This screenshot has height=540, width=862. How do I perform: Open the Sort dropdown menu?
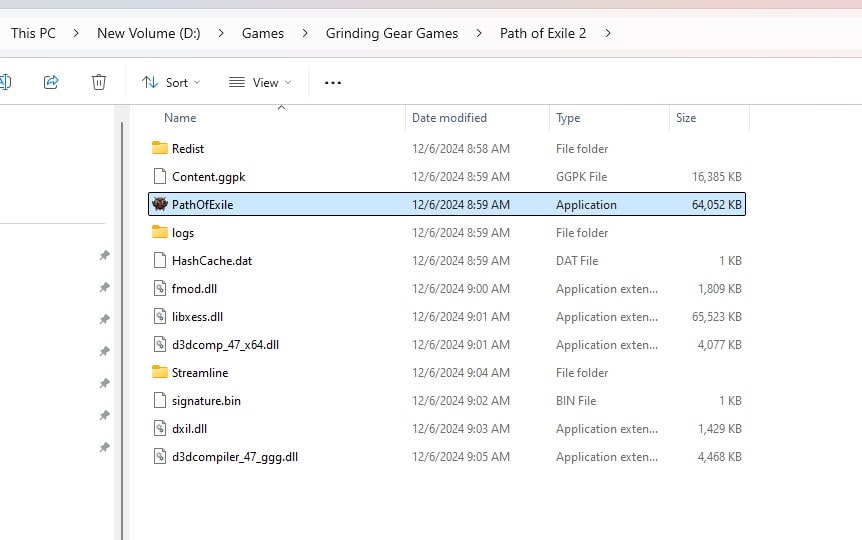click(x=171, y=82)
